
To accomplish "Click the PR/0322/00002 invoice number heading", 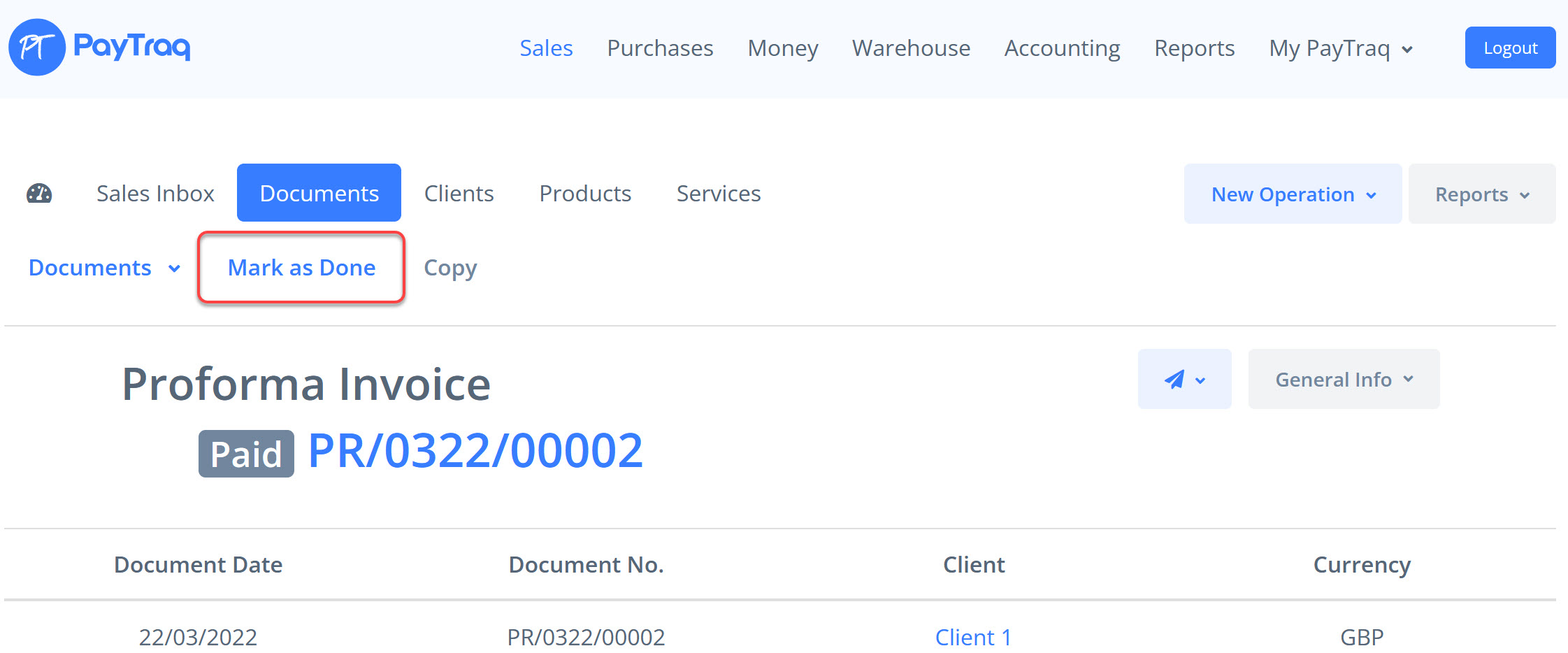I will [x=475, y=450].
